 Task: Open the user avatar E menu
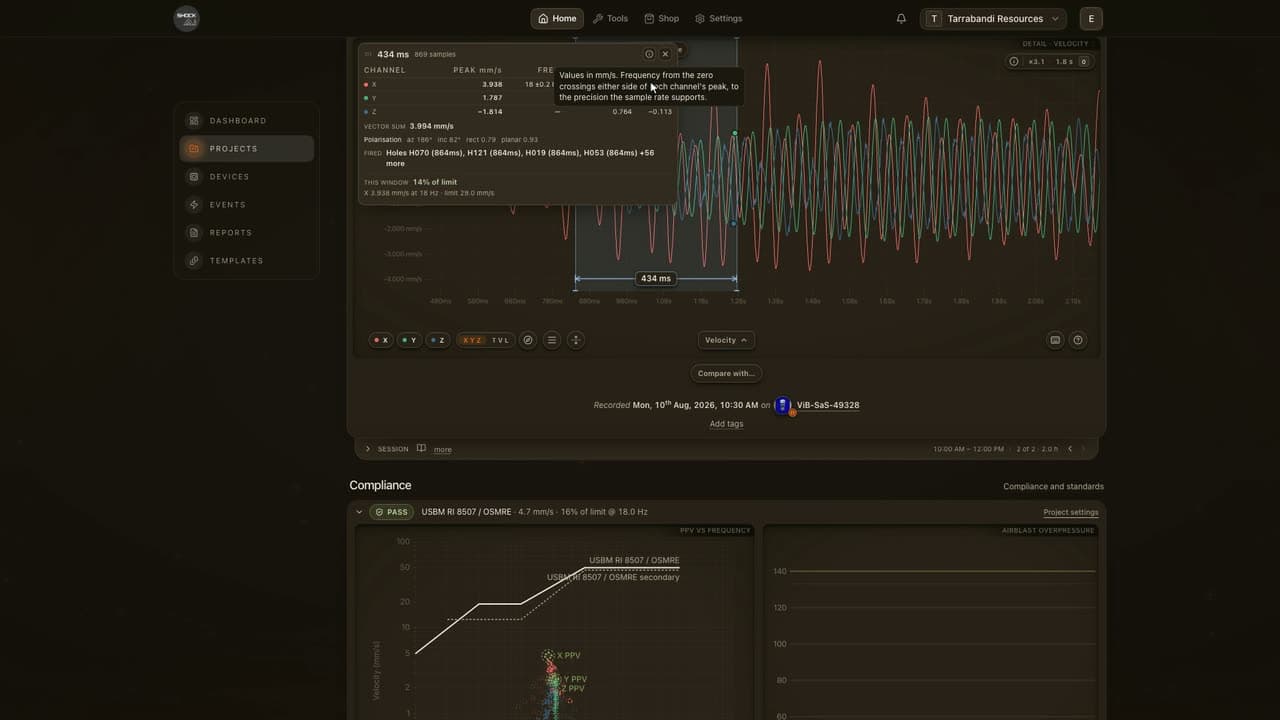1091,18
